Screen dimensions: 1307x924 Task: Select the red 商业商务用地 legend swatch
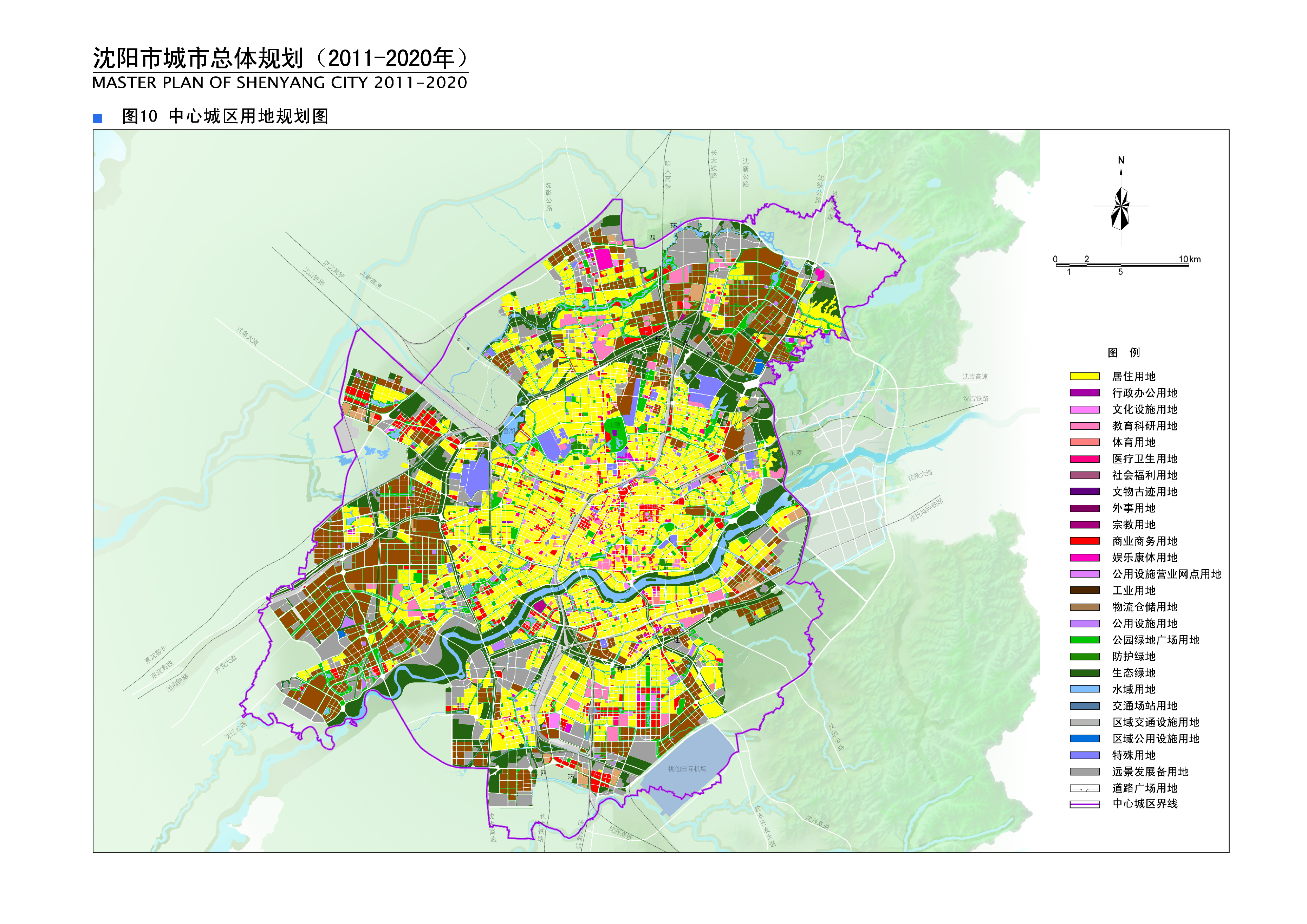tap(1084, 541)
